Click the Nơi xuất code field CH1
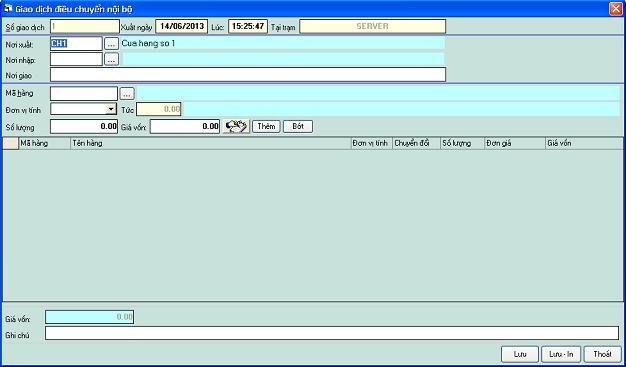The height and width of the screenshot is (367, 626). point(76,44)
